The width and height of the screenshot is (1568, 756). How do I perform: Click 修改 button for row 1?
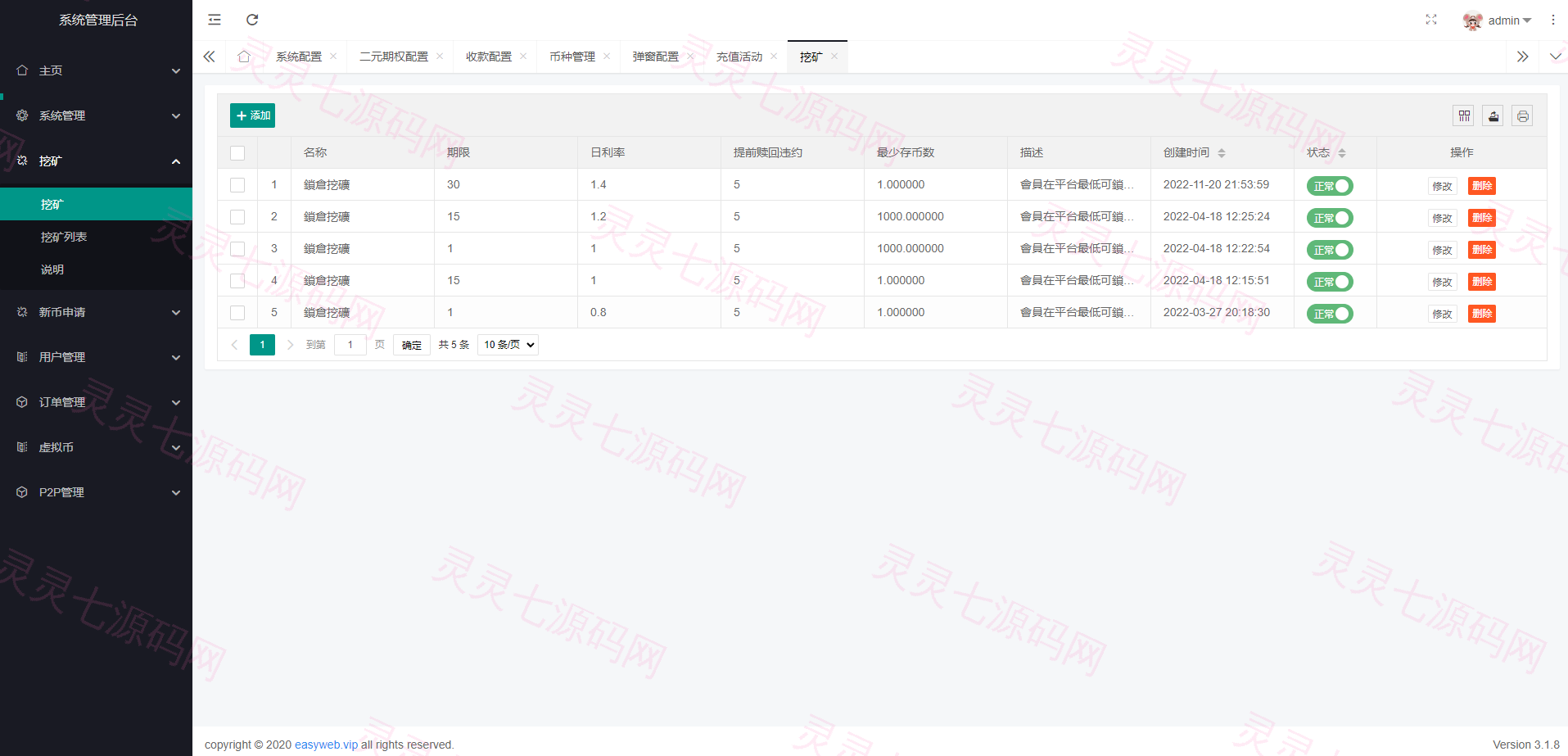pyautogui.click(x=1443, y=186)
